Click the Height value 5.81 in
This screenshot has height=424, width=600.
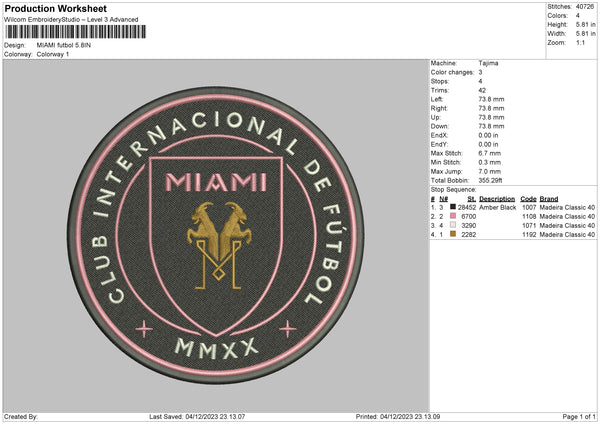click(585, 24)
